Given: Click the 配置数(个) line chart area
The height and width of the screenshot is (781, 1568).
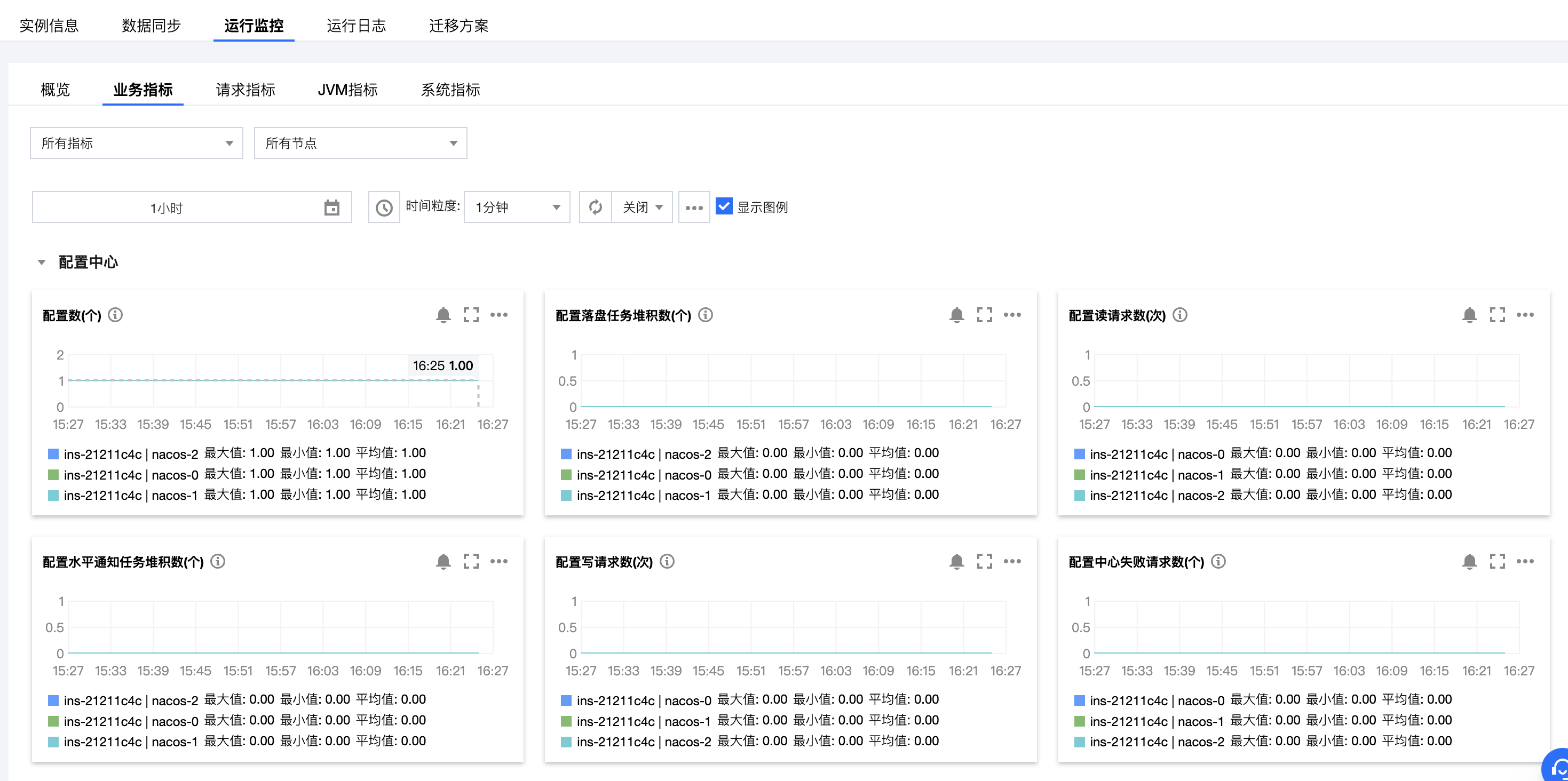Looking at the screenshot, I should click(281, 381).
